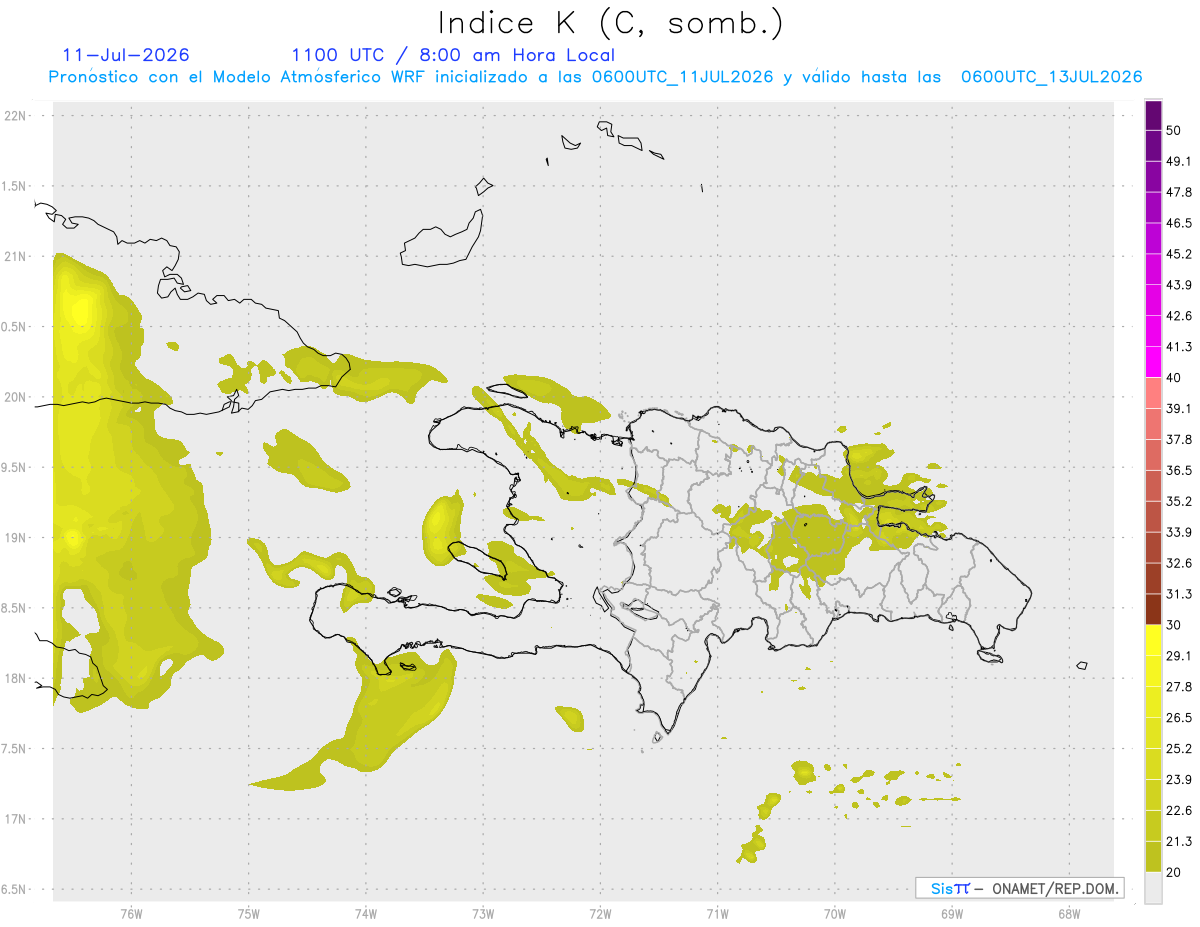The height and width of the screenshot is (927, 1200).
Task: Click the color bar value "31.3"
Action: [1179, 594]
